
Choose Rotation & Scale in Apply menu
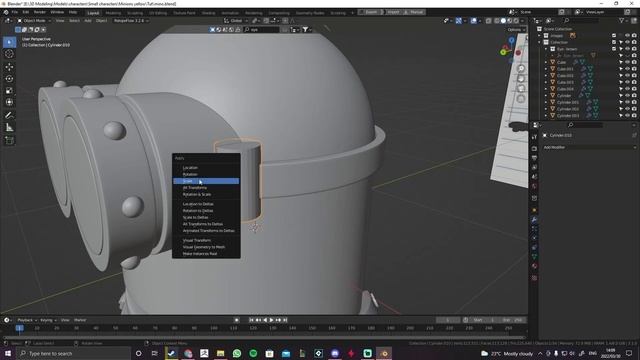[x=206, y=194]
